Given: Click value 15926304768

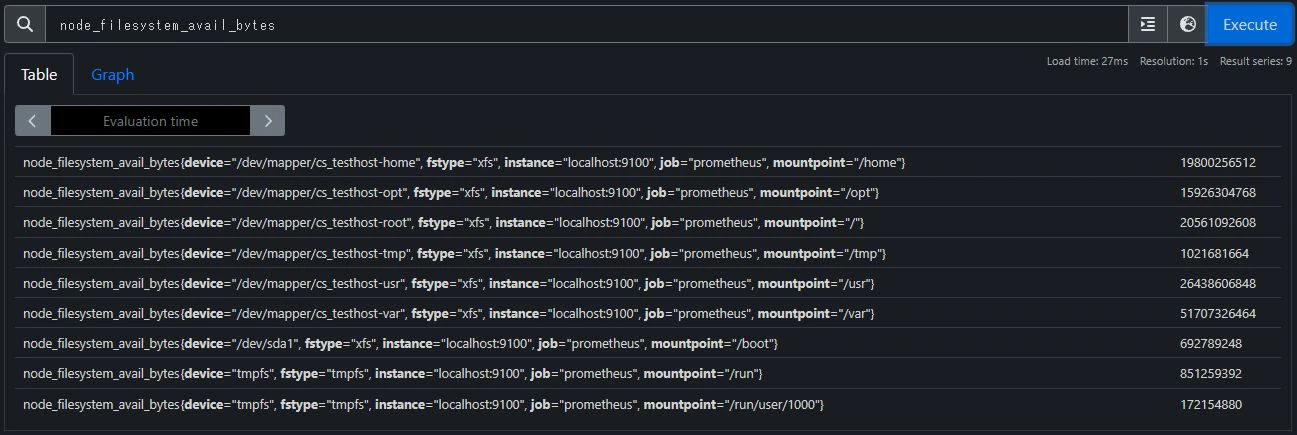Looking at the screenshot, I should tap(1217, 192).
